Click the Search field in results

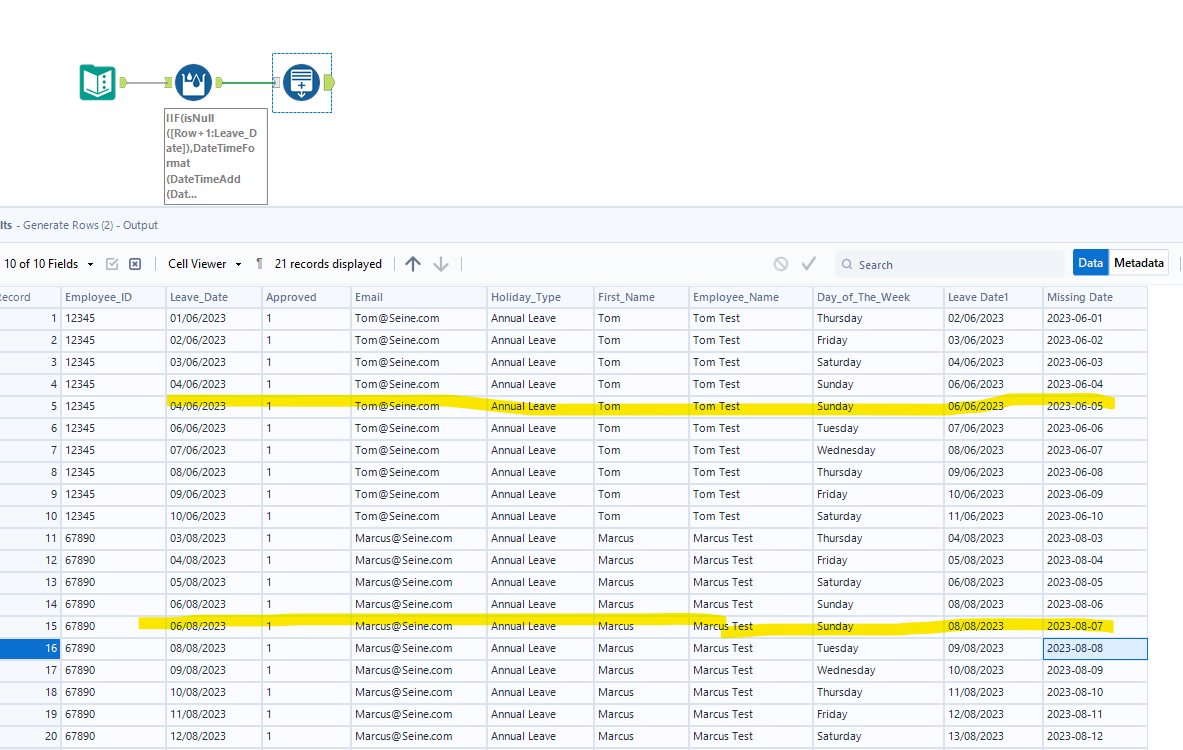click(950, 265)
